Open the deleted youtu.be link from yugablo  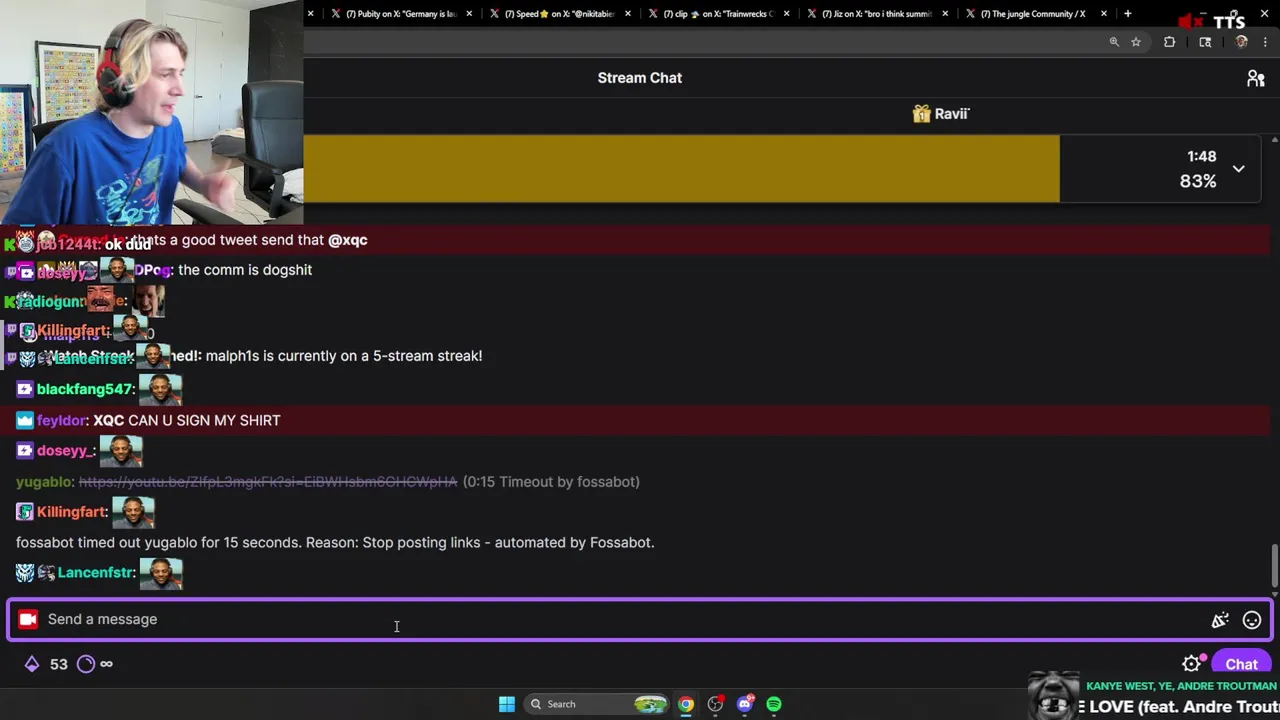pos(268,482)
